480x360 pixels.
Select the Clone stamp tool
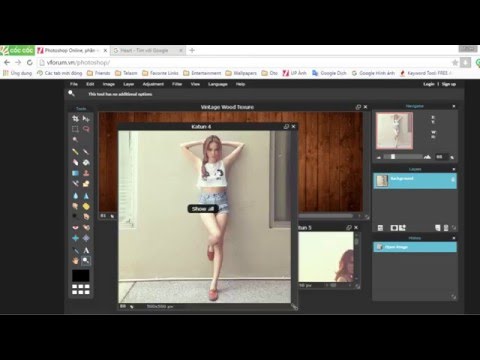[x=86, y=173]
